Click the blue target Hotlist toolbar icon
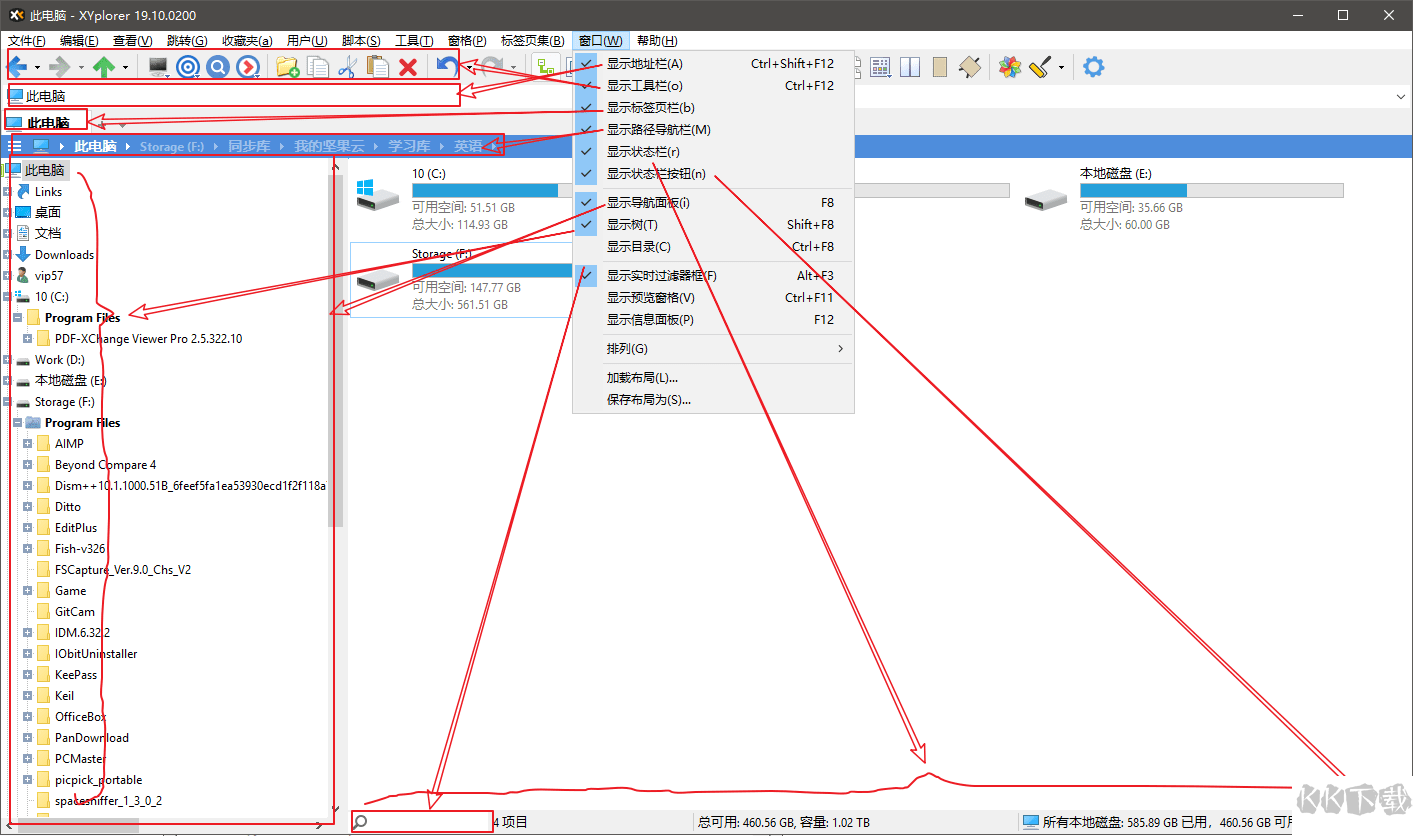Screen dimensions: 1413x836 click(x=188, y=67)
